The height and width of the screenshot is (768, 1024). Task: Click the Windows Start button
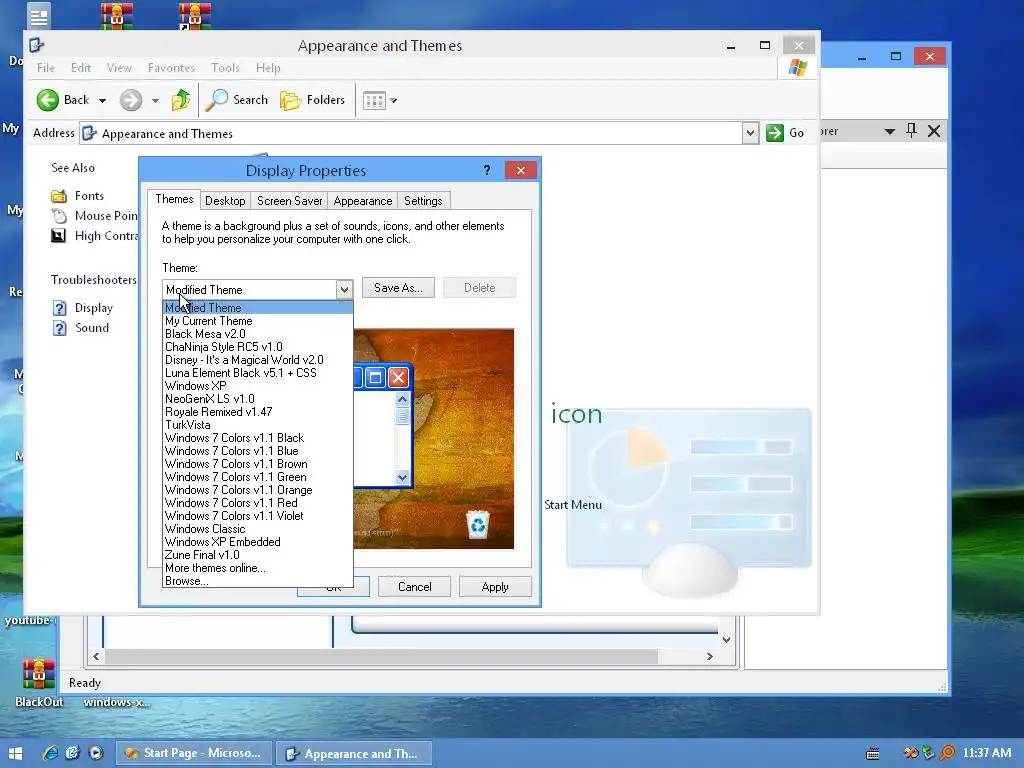pos(16,753)
